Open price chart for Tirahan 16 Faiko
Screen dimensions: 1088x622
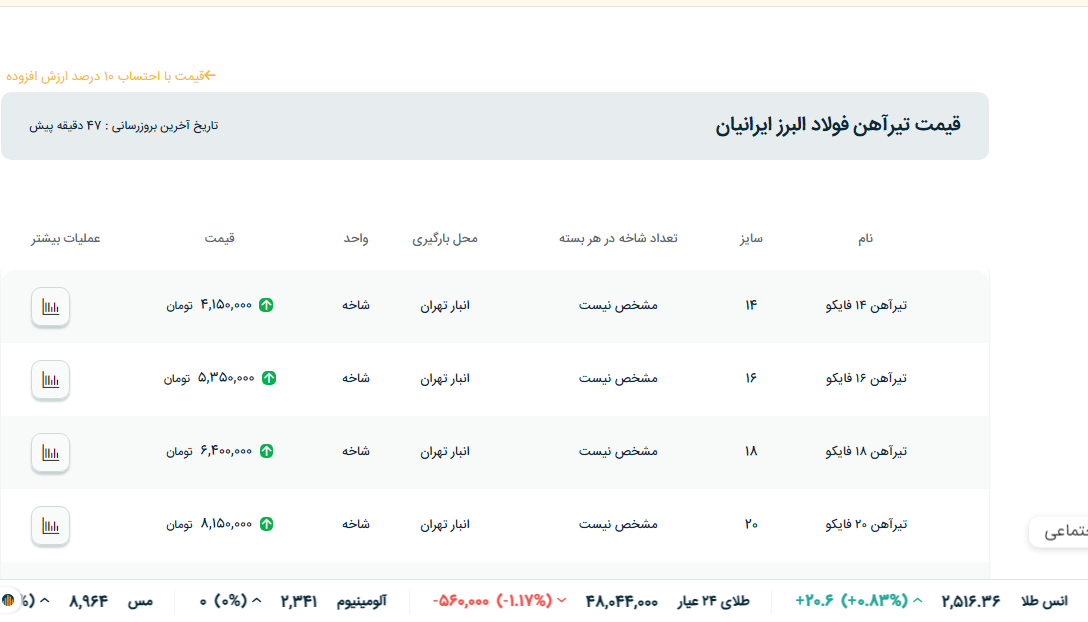(50, 380)
